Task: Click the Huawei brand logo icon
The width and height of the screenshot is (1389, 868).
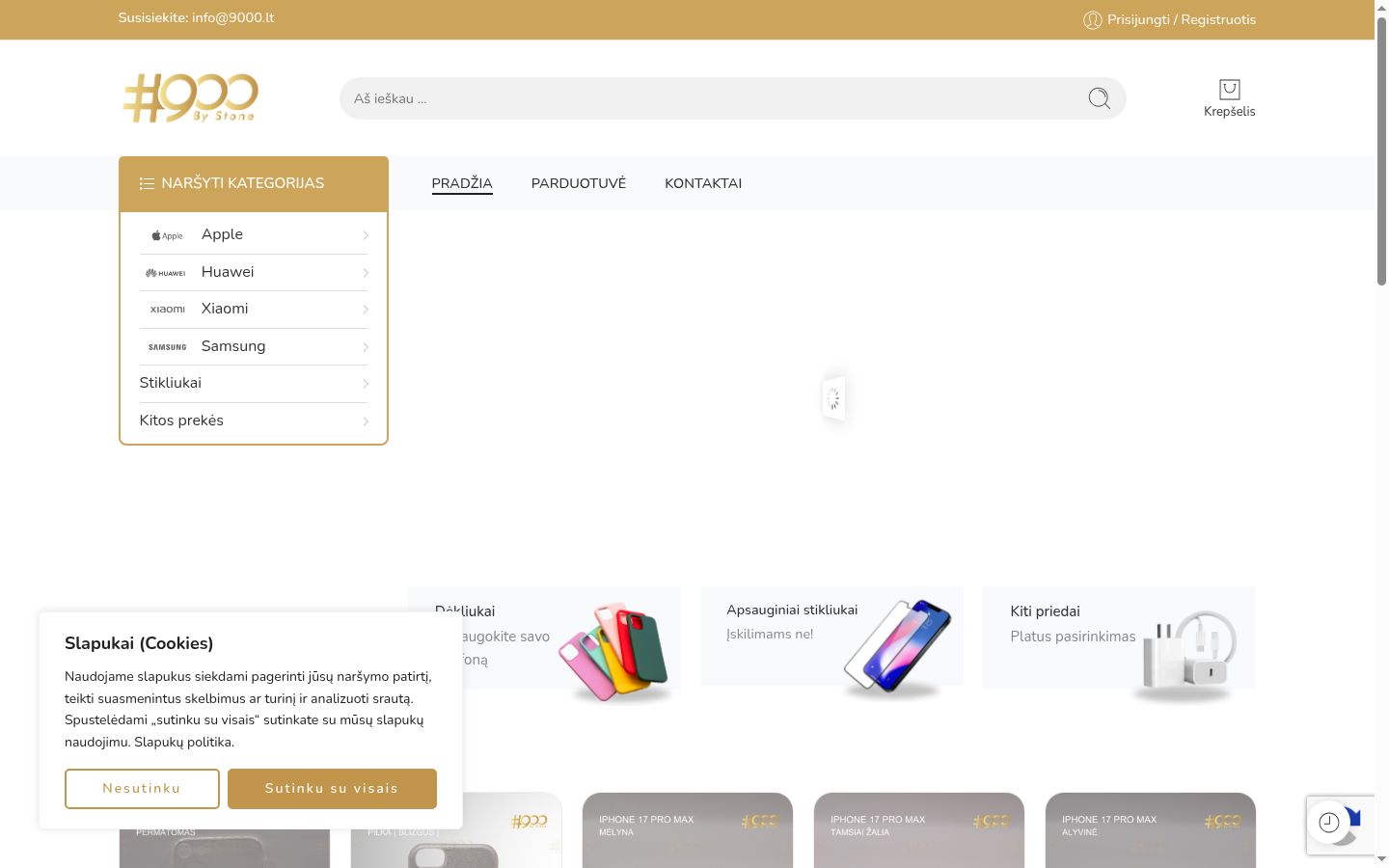Action: [x=166, y=273]
